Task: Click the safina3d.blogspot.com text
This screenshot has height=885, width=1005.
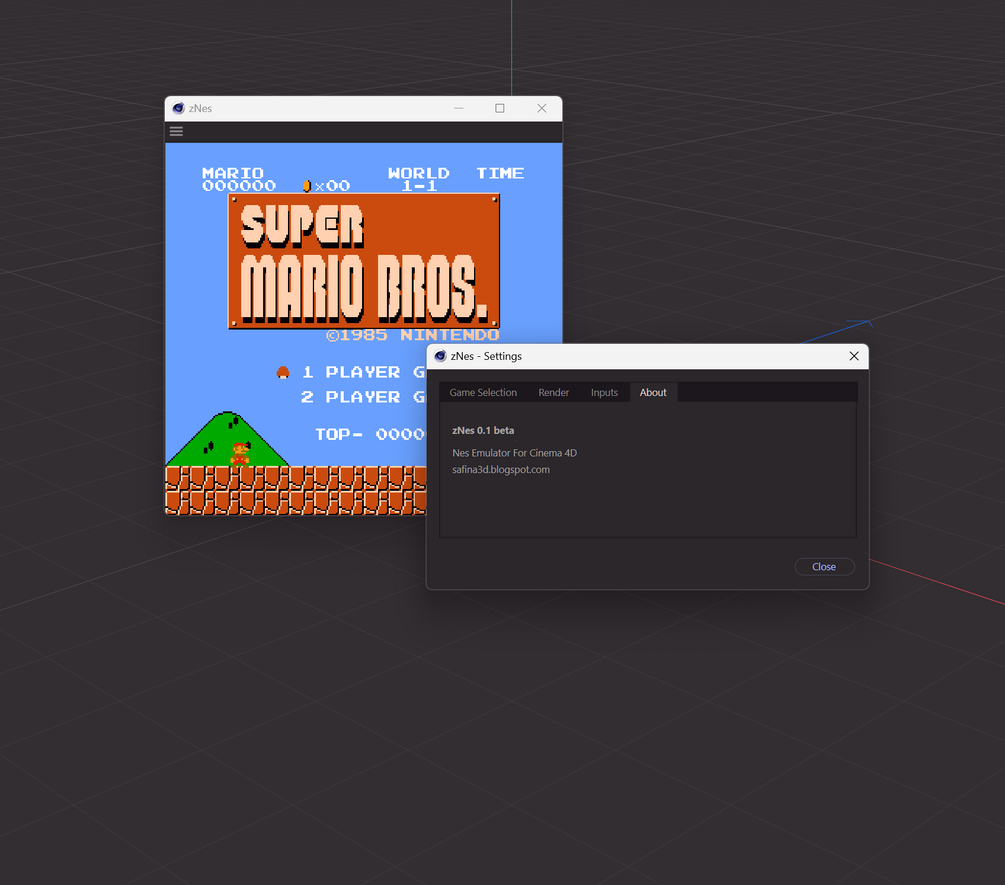Action: (501, 469)
